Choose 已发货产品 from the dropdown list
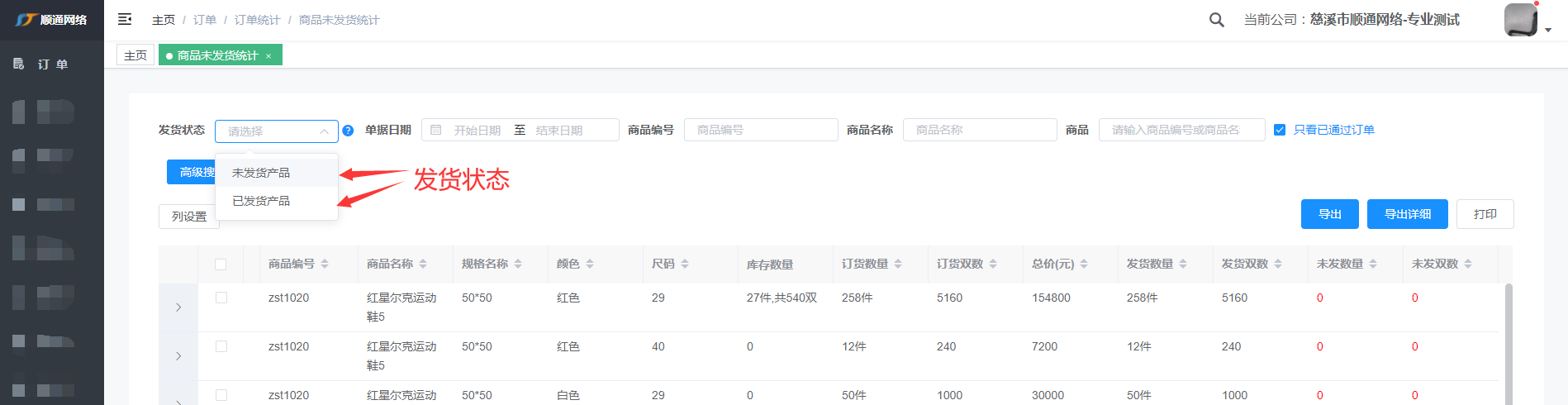This screenshot has width=1568, height=405. tap(261, 201)
